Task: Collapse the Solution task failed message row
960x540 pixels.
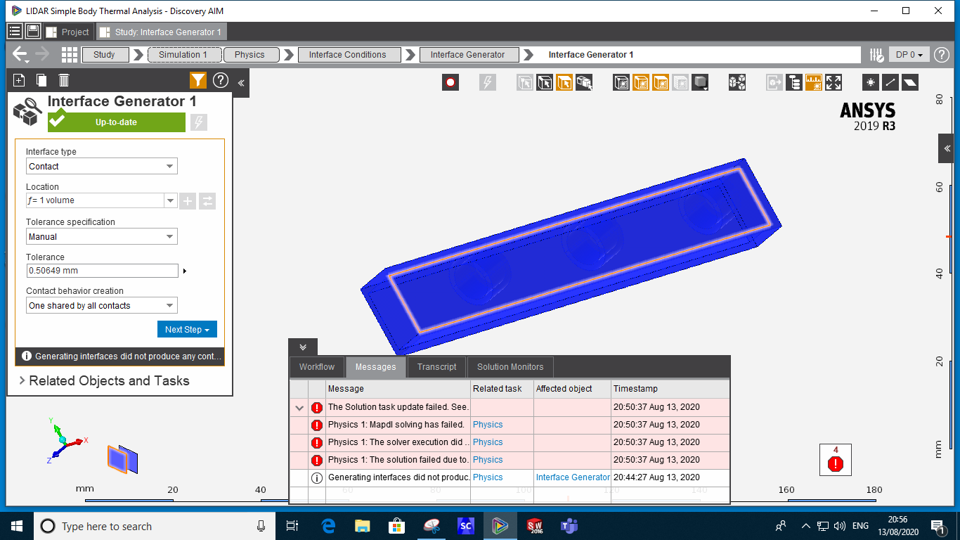Action: point(299,407)
